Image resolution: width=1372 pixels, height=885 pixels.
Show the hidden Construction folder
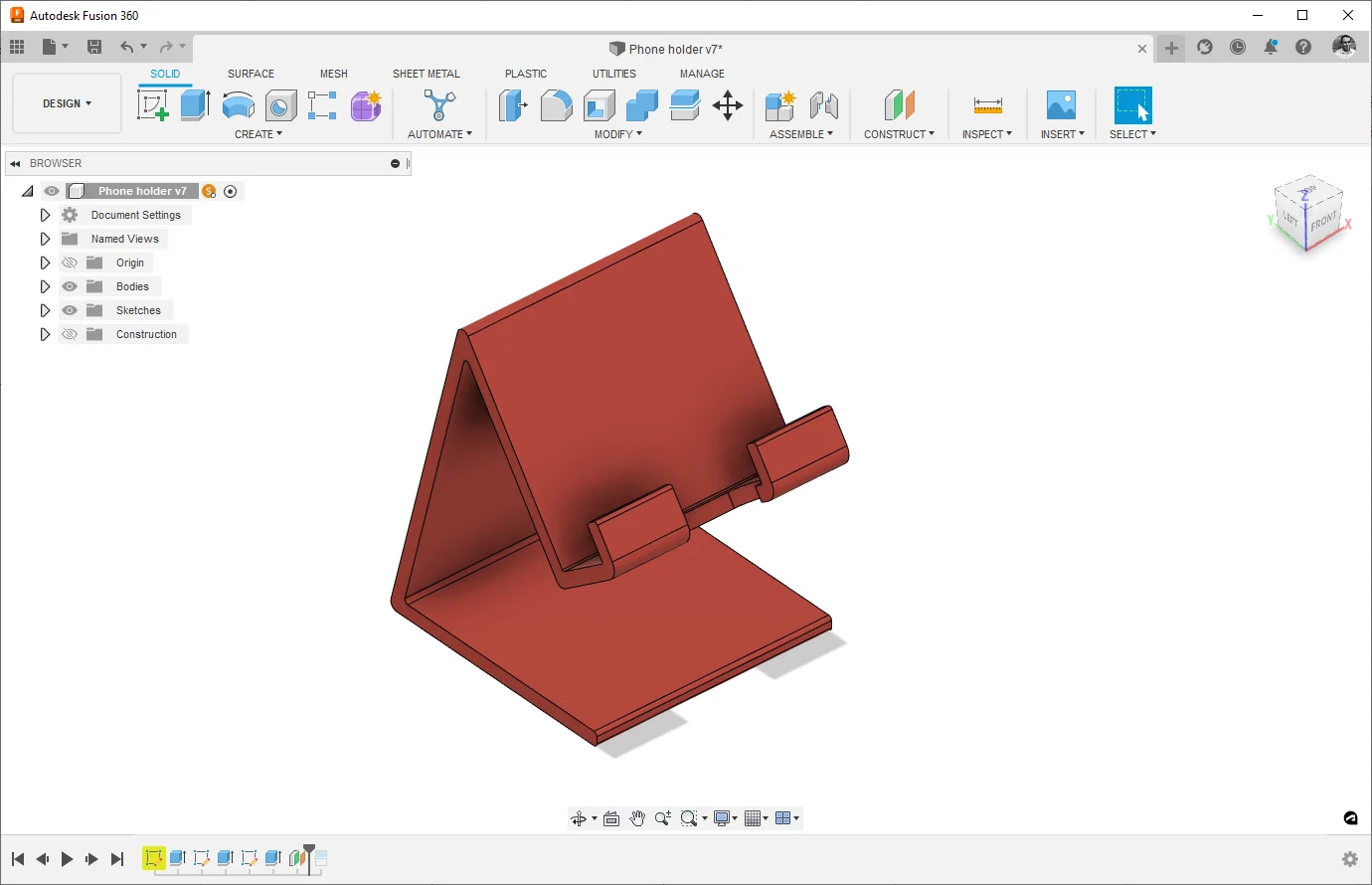point(70,334)
